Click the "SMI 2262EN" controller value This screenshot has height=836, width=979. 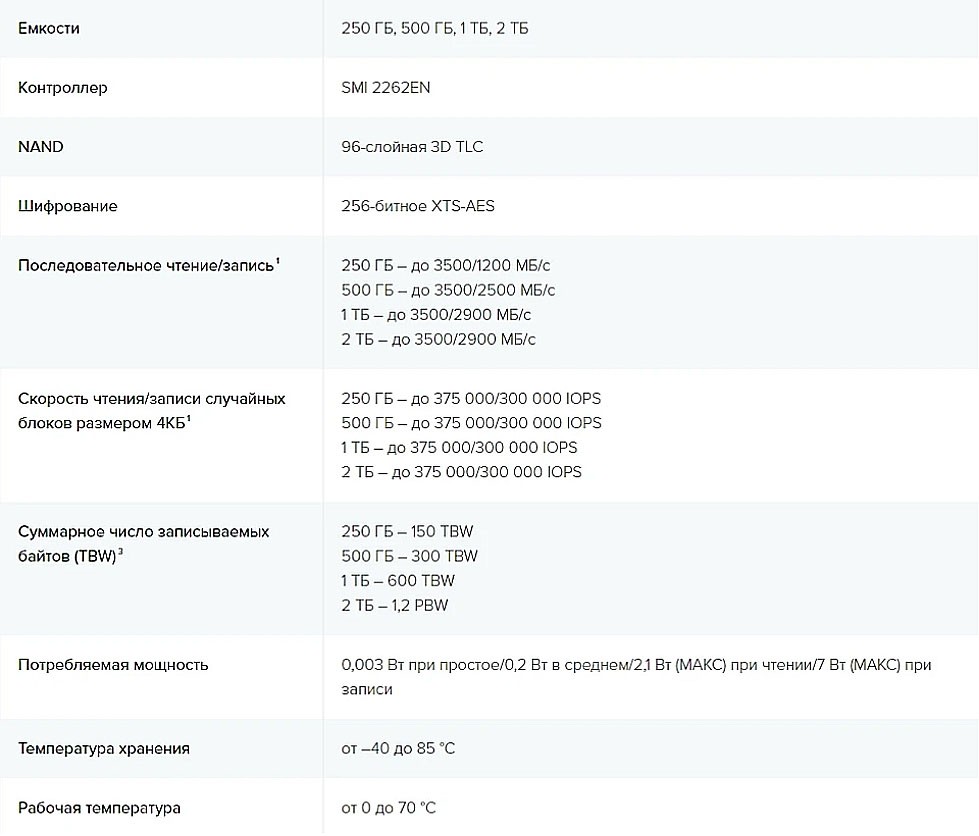[x=385, y=88]
